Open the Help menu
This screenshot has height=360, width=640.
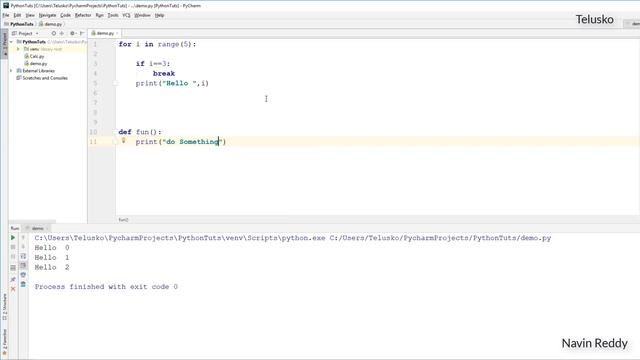click(x=160, y=15)
